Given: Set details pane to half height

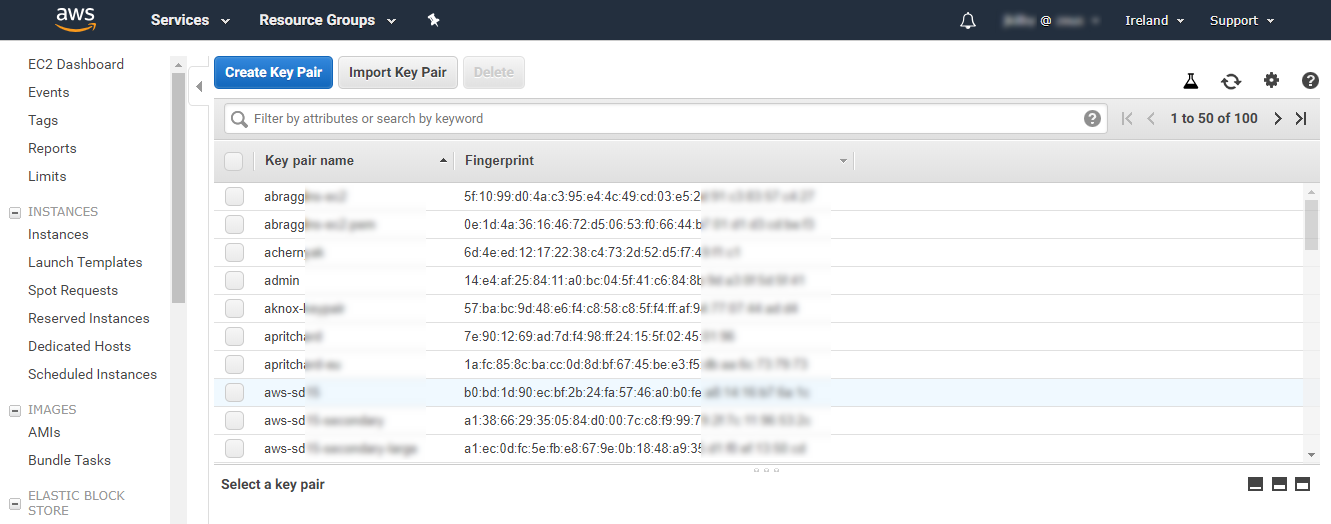Looking at the screenshot, I should (1279, 484).
